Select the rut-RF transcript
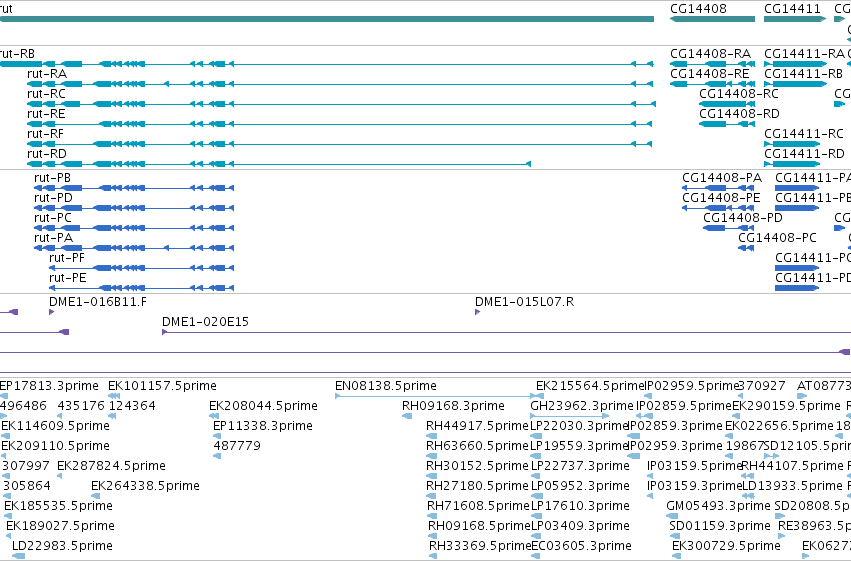The image size is (851, 561). [x=340, y=144]
